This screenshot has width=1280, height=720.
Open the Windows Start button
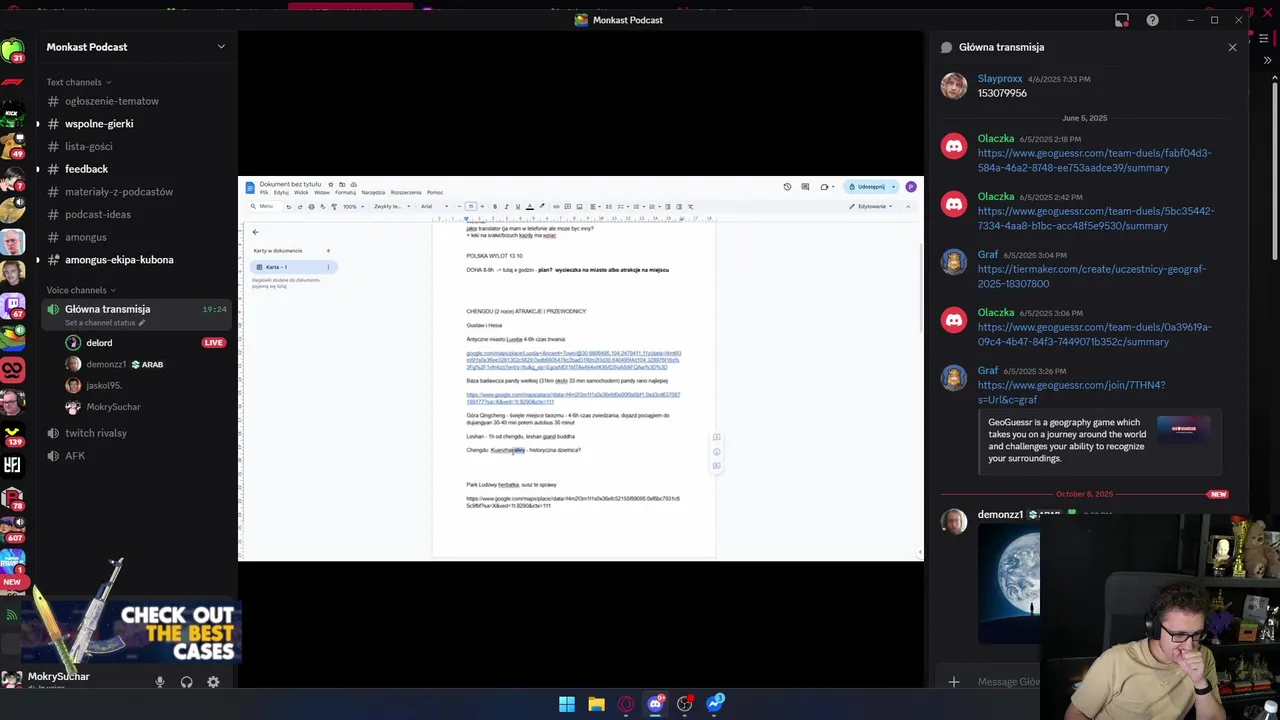tap(567, 704)
